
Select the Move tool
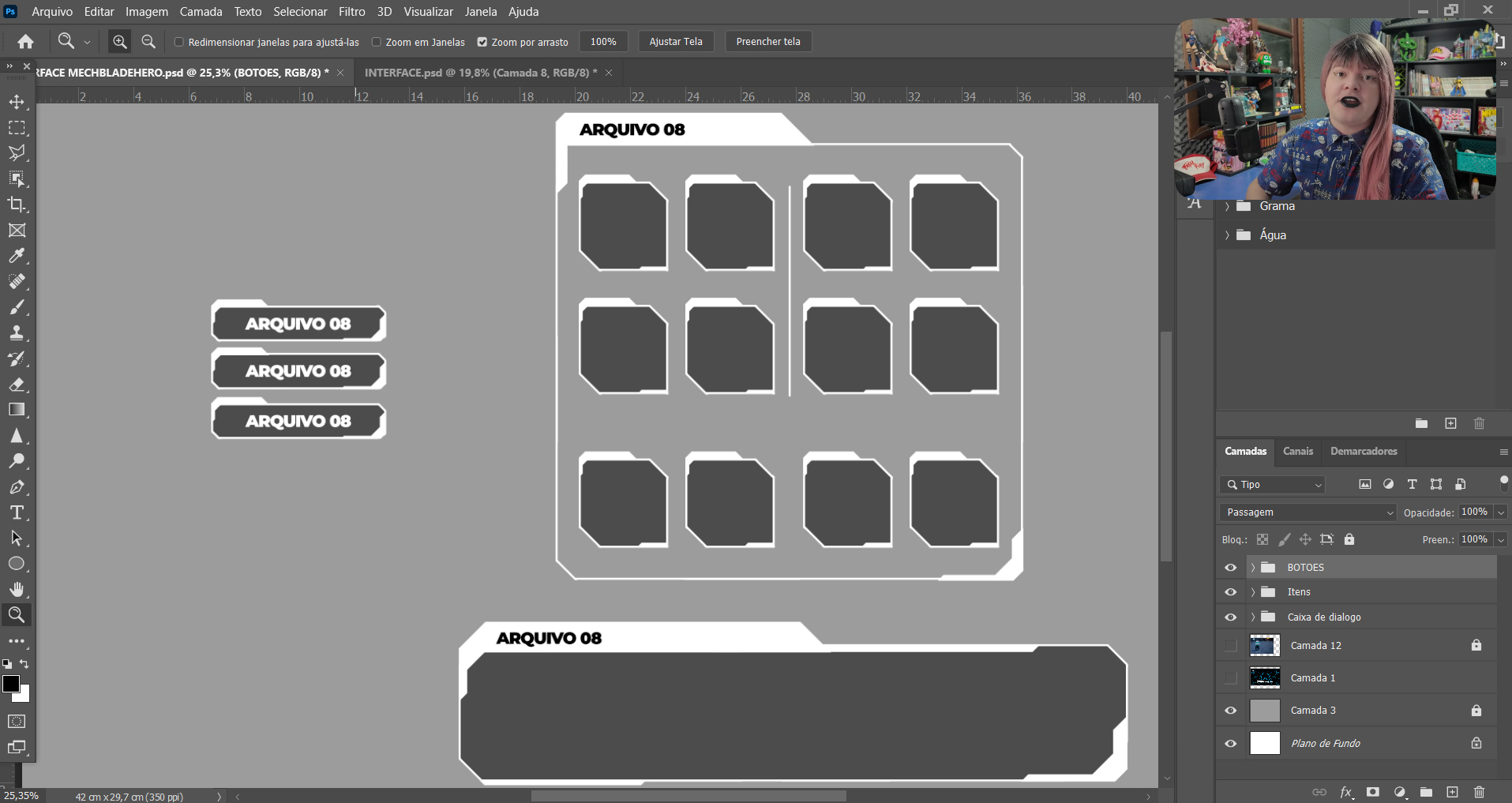(17, 102)
